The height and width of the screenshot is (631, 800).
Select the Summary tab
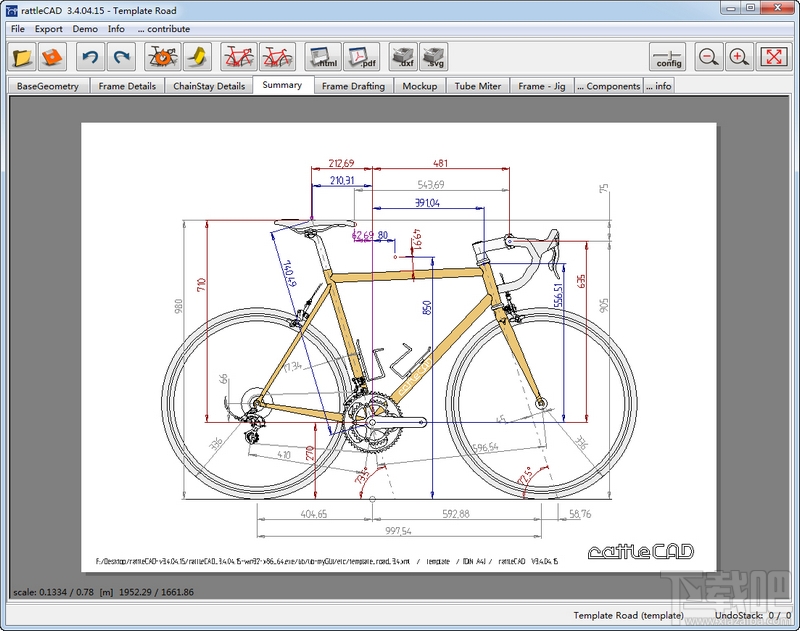coord(282,85)
